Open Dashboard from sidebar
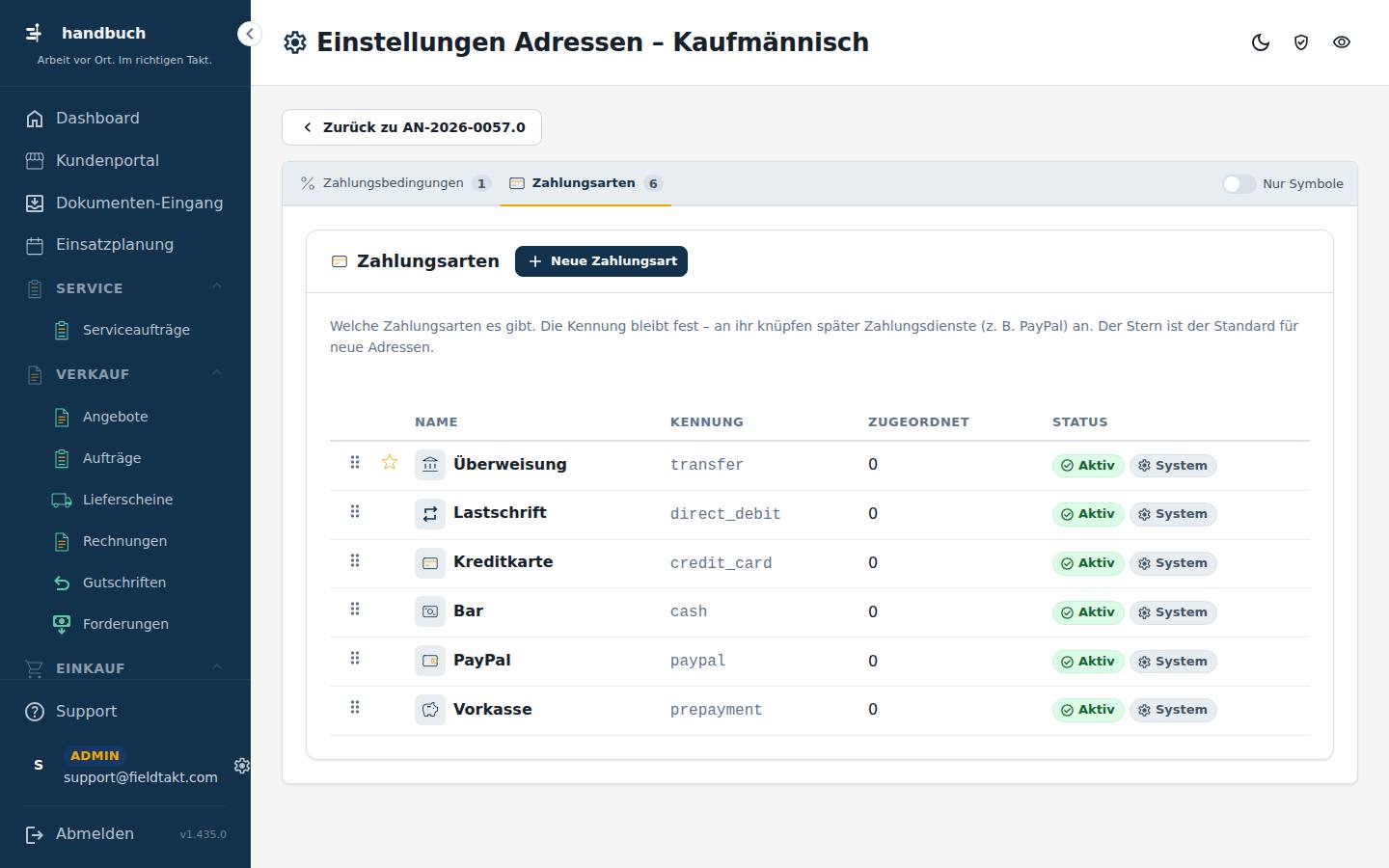 [125, 119]
